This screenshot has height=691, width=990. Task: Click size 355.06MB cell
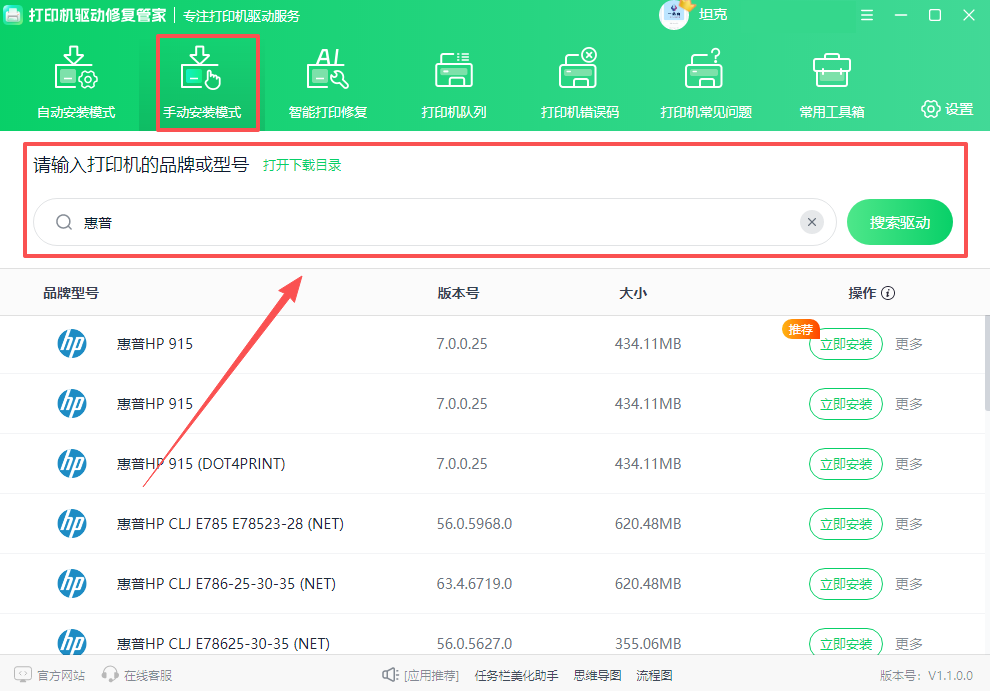[648, 644]
